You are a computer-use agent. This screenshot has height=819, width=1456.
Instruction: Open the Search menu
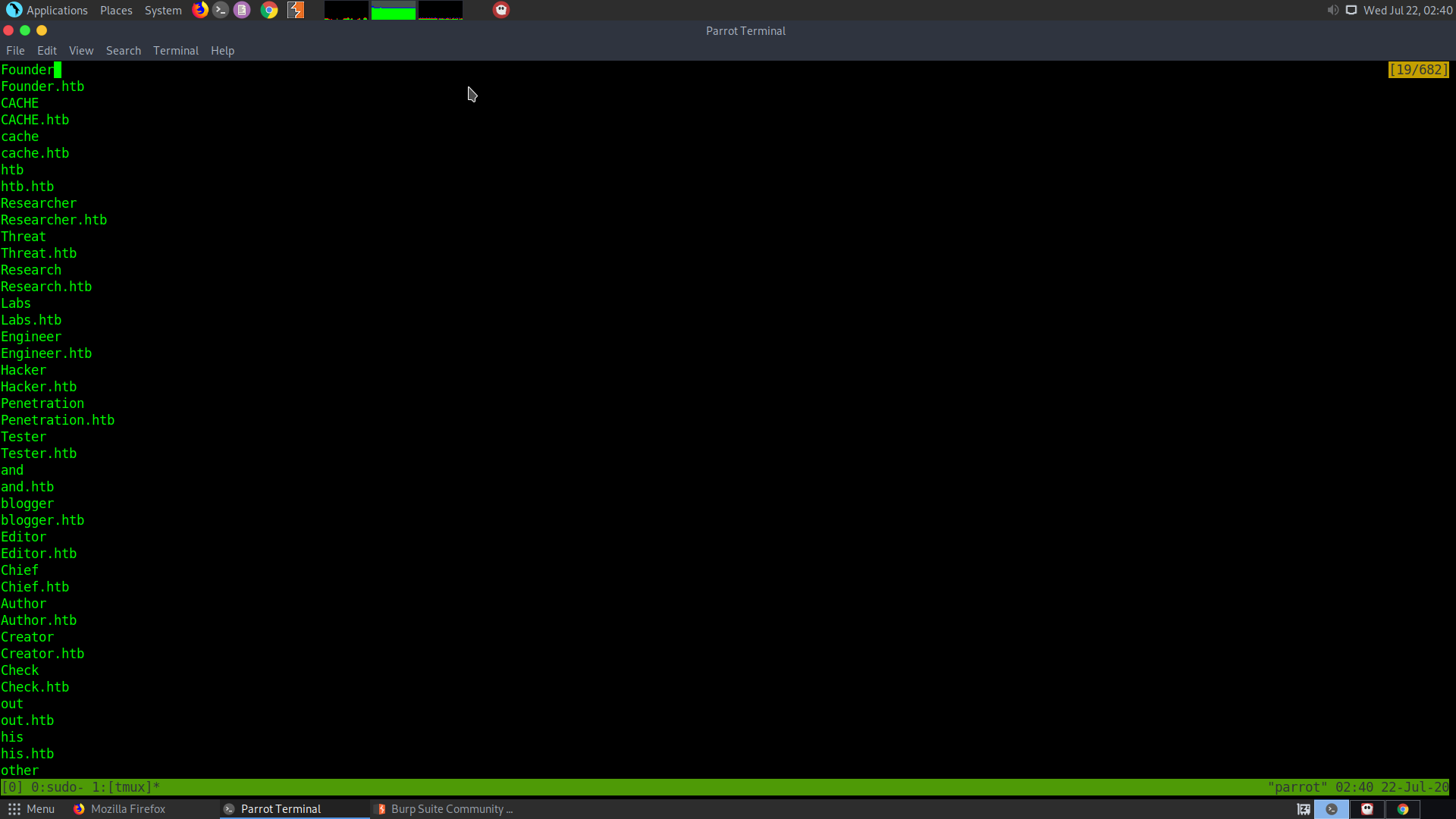[x=123, y=51]
